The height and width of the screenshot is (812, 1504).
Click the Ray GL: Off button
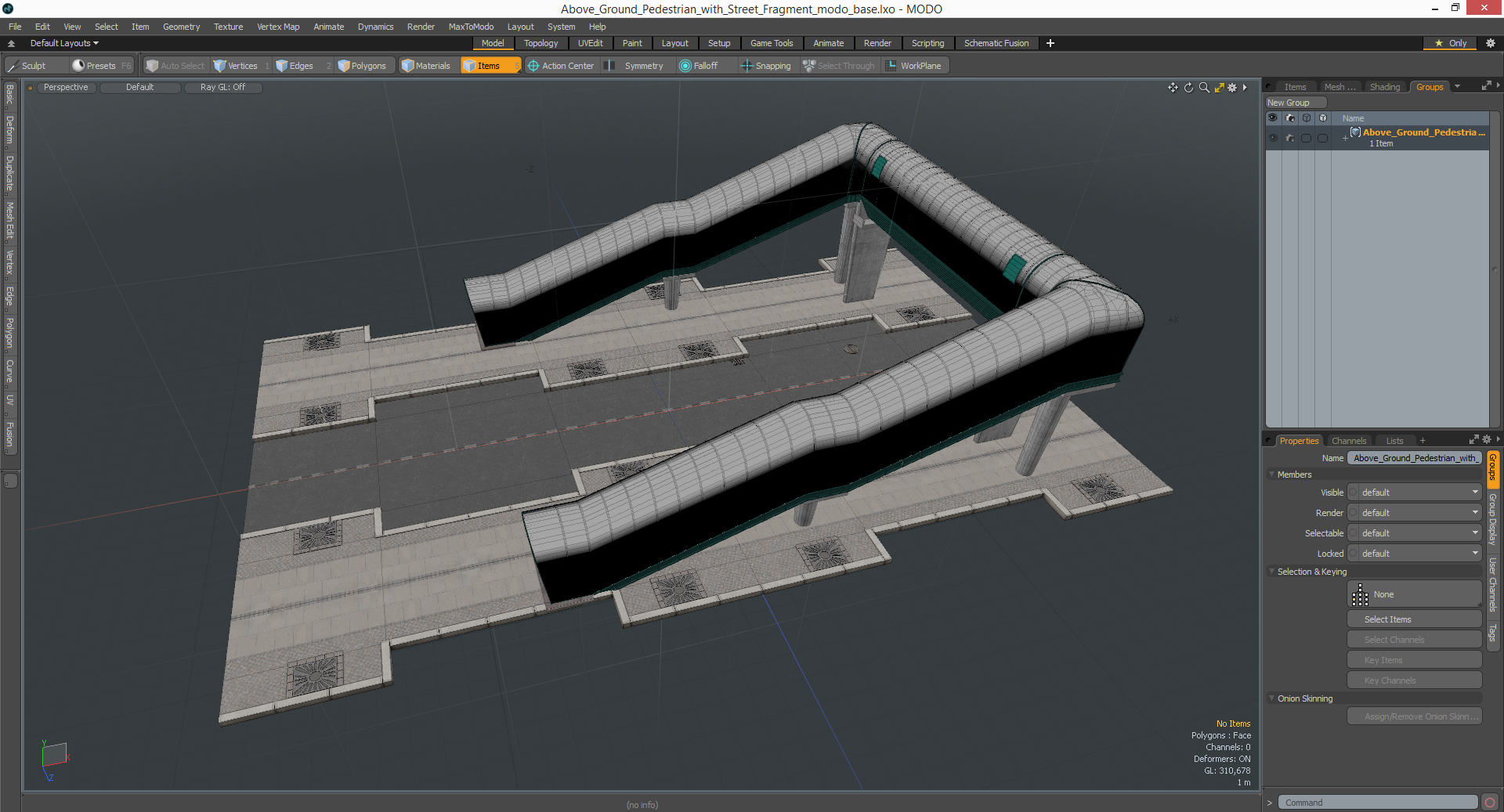(222, 87)
